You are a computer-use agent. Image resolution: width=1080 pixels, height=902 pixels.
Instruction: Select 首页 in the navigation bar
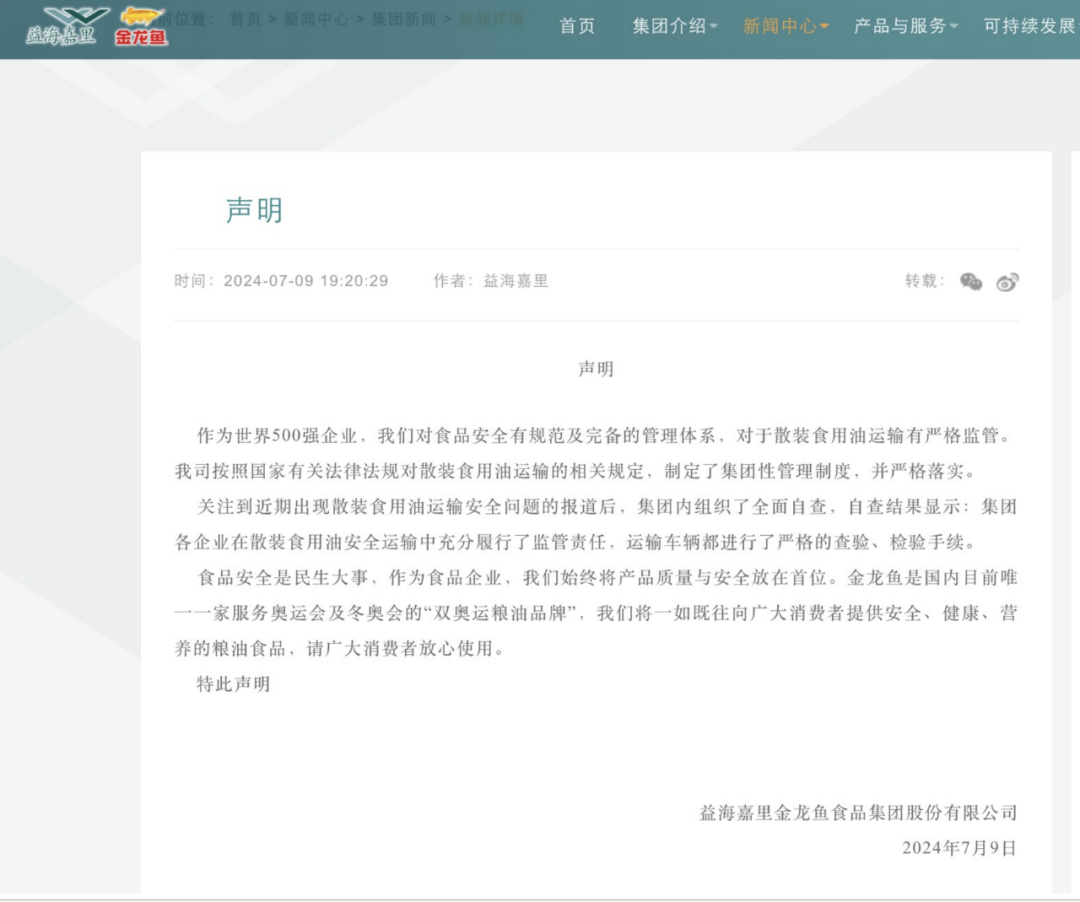click(578, 28)
